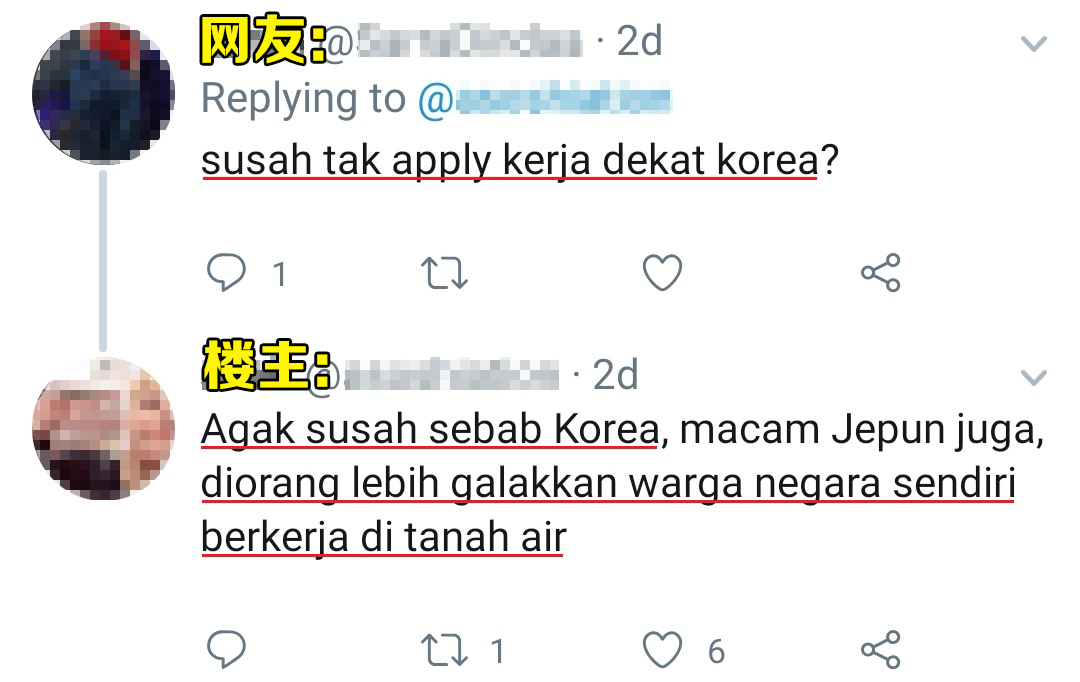Retweet the question about working in Korea

click(x=444, y=273)
